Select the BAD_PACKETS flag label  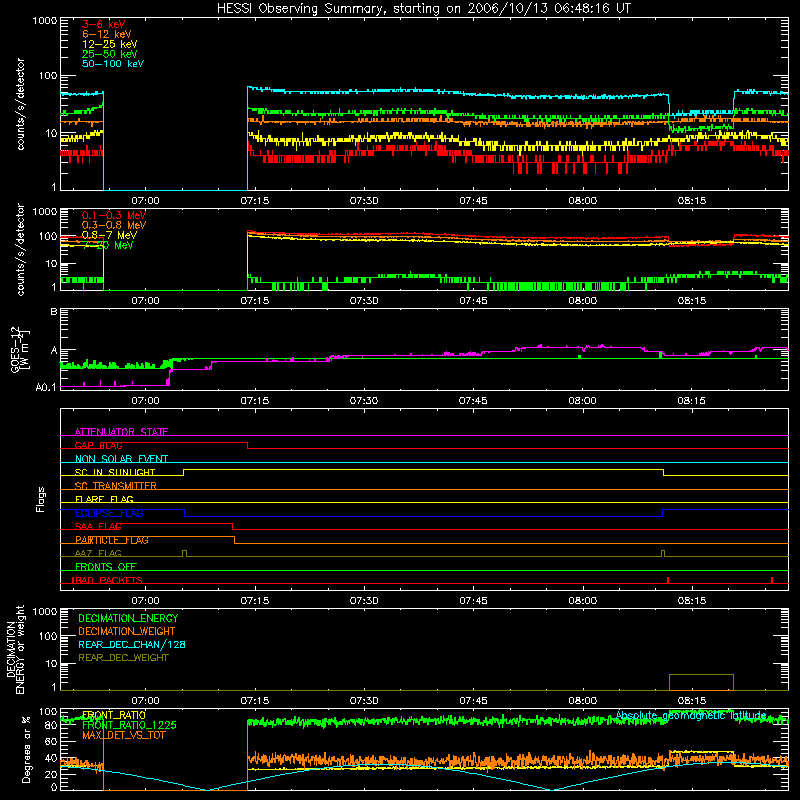107,580
